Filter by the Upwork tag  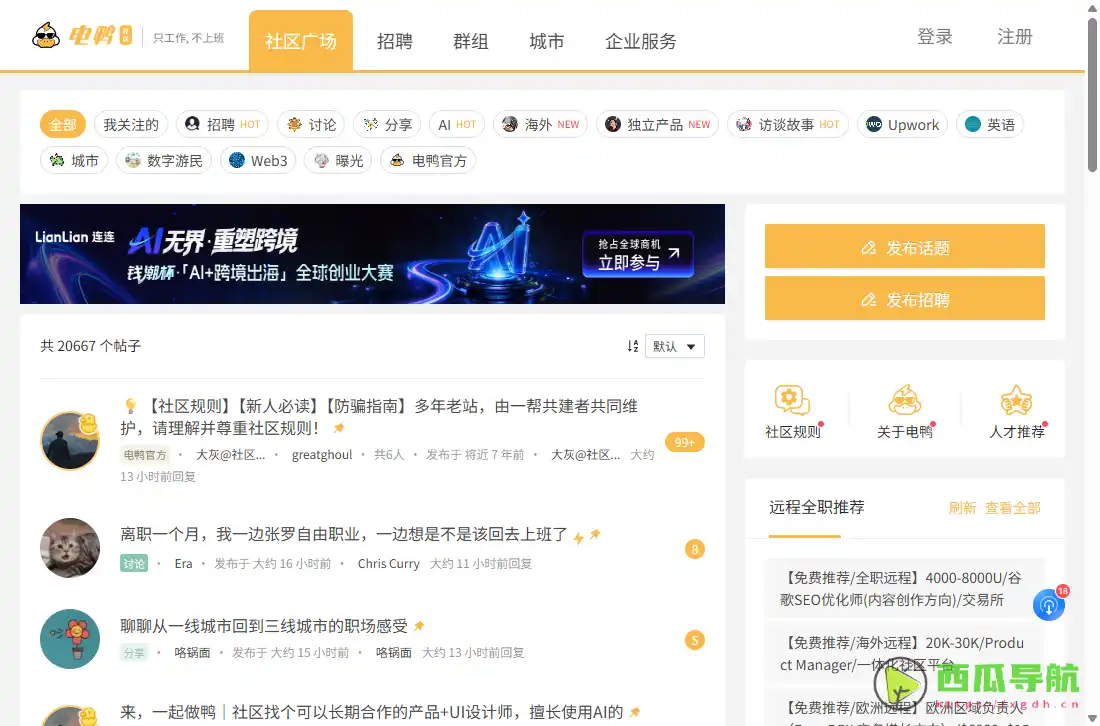pyautogui.click(x=901, y=124)
